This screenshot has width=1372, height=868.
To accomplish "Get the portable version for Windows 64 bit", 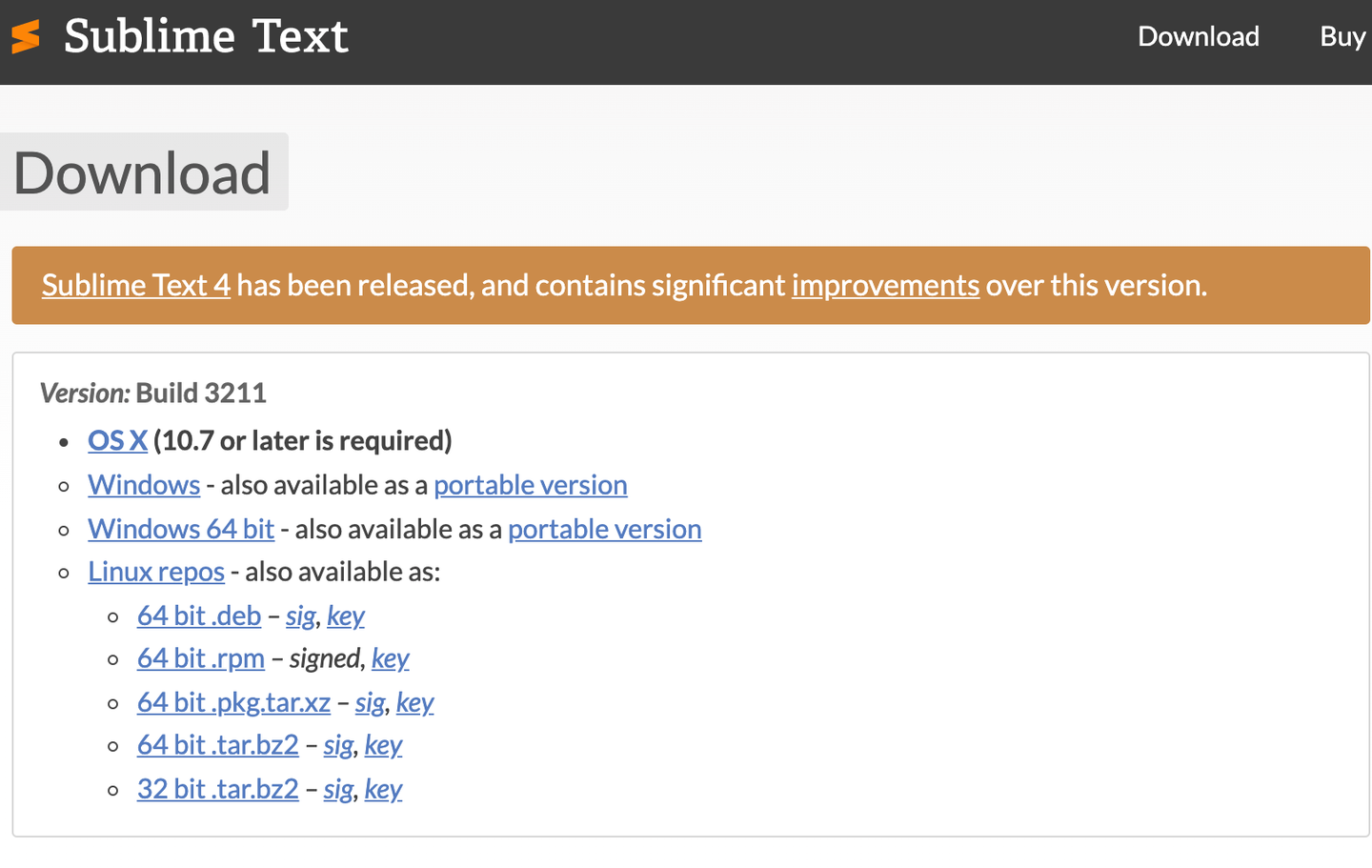I will 604,529.
